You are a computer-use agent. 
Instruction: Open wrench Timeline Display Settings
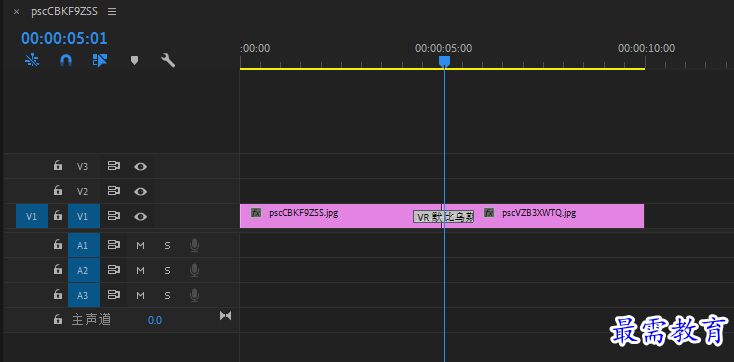(x=168, y=60)
